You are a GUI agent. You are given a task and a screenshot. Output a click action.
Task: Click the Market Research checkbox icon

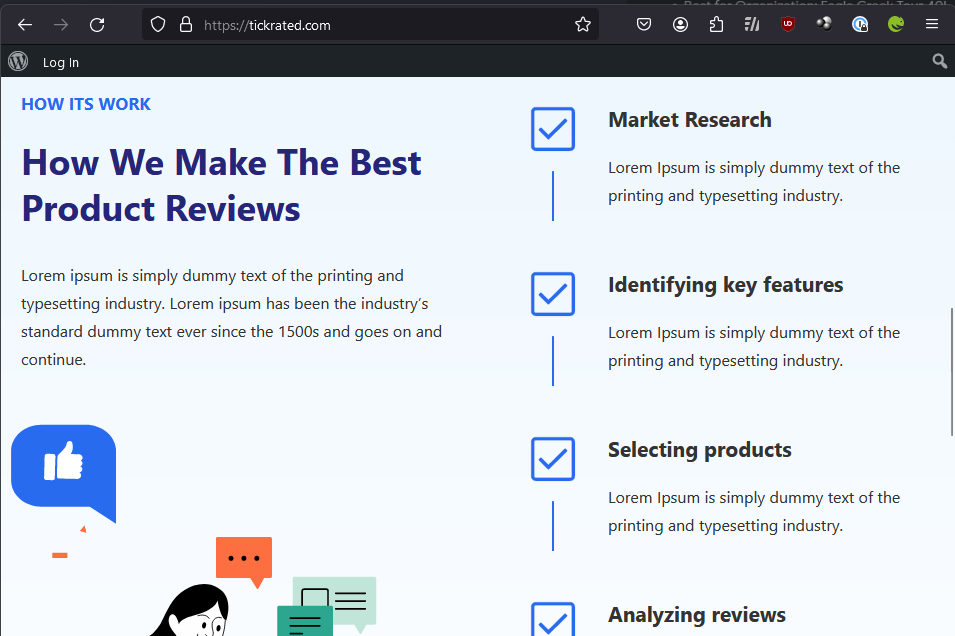[x=553, y=129]
